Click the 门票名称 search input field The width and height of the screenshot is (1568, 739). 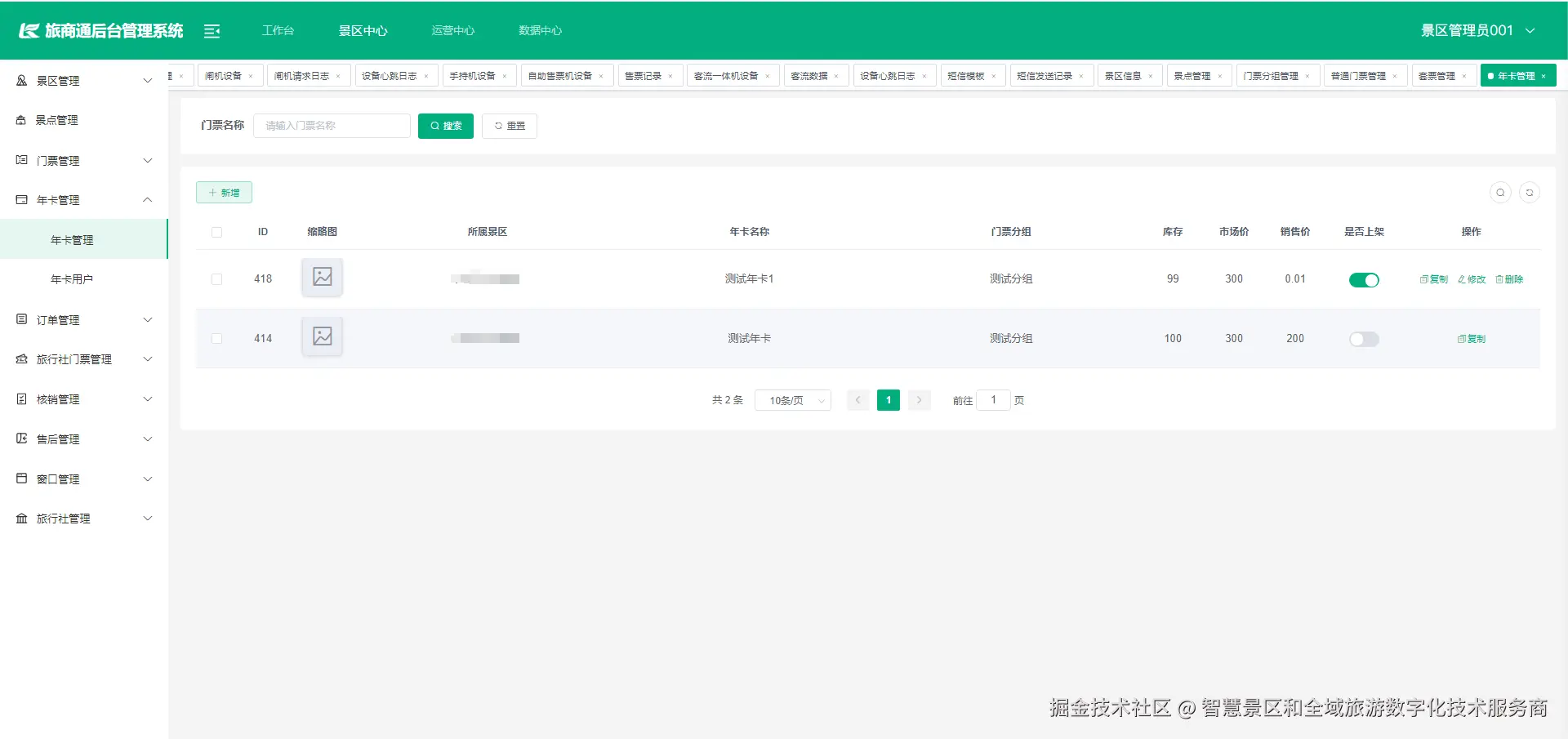coord(332,125)
